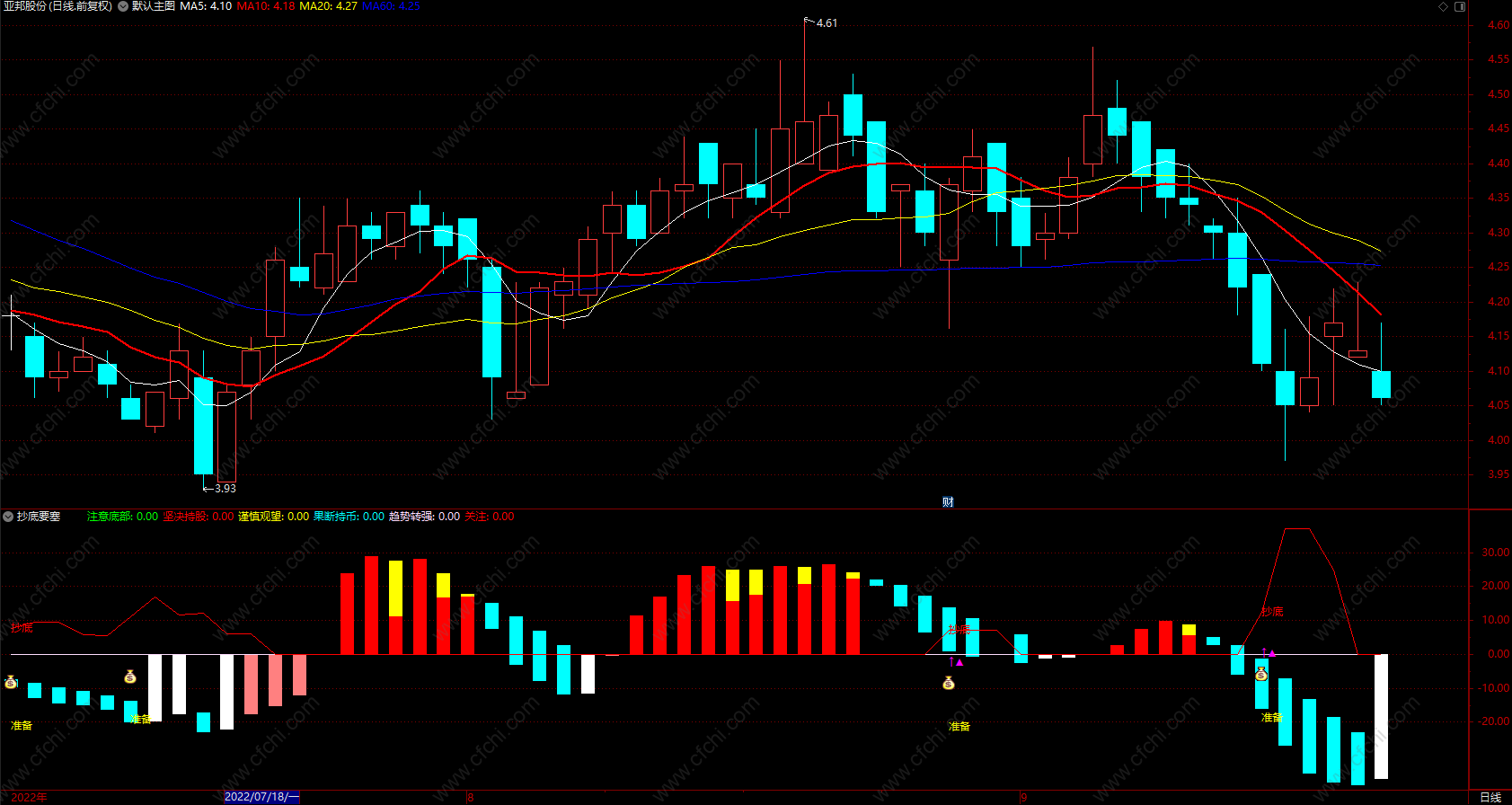
Task: Click the 30.00 indicator axis label
Action: (1496, 553)
